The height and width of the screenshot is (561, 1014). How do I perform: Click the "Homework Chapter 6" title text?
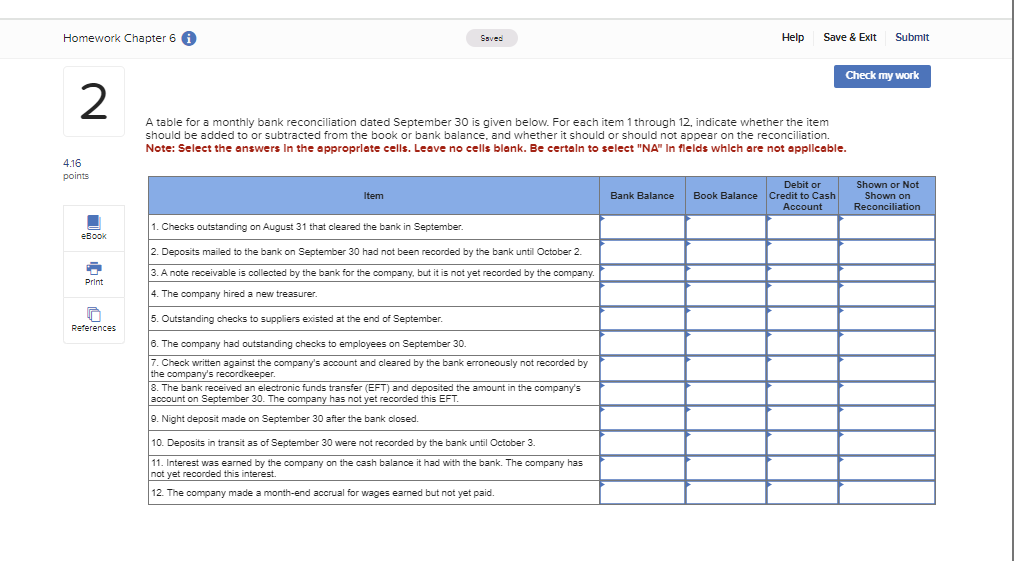120,38
